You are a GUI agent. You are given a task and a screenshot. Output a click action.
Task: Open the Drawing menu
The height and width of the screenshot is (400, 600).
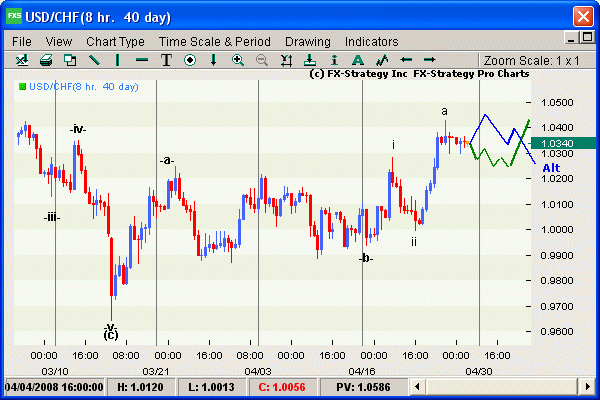pyautogui.click(x=308, y=41)
